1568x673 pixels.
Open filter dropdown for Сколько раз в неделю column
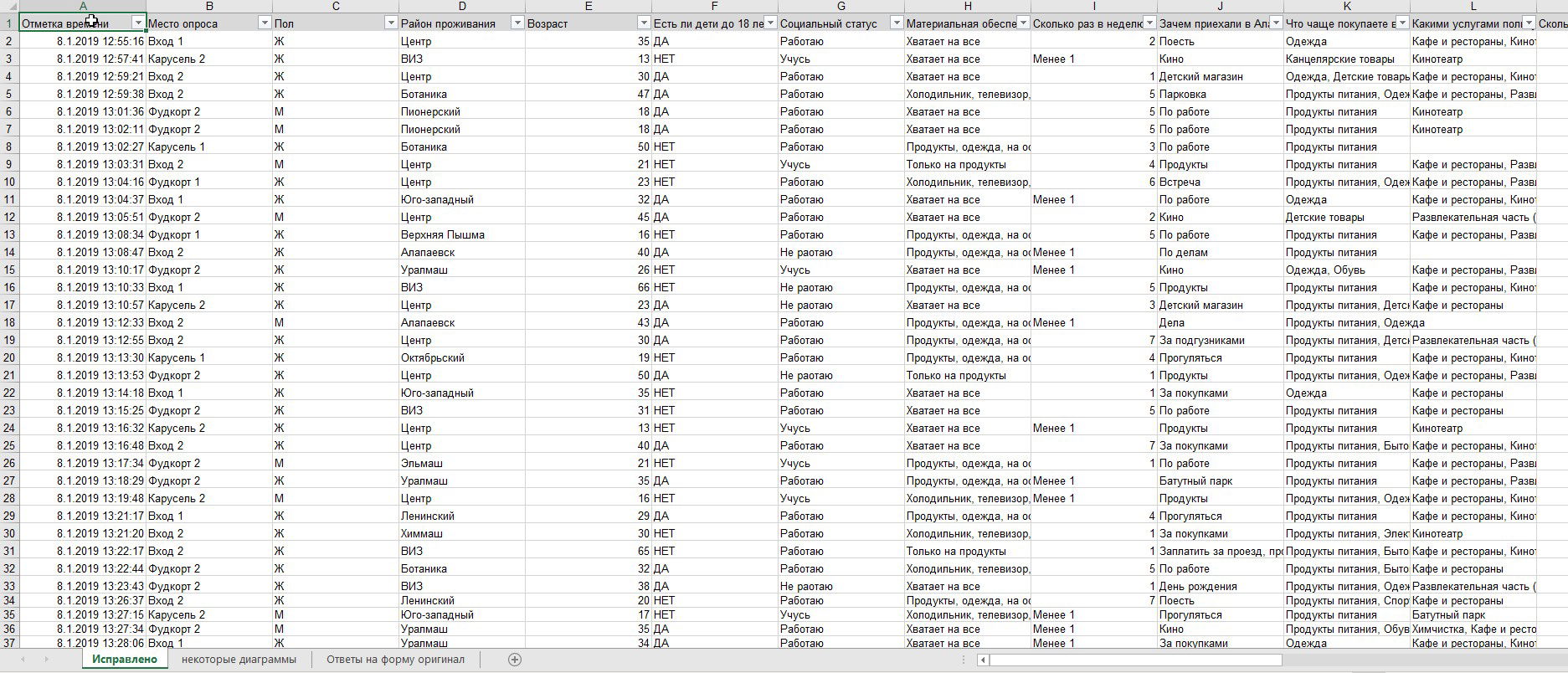1149,23
